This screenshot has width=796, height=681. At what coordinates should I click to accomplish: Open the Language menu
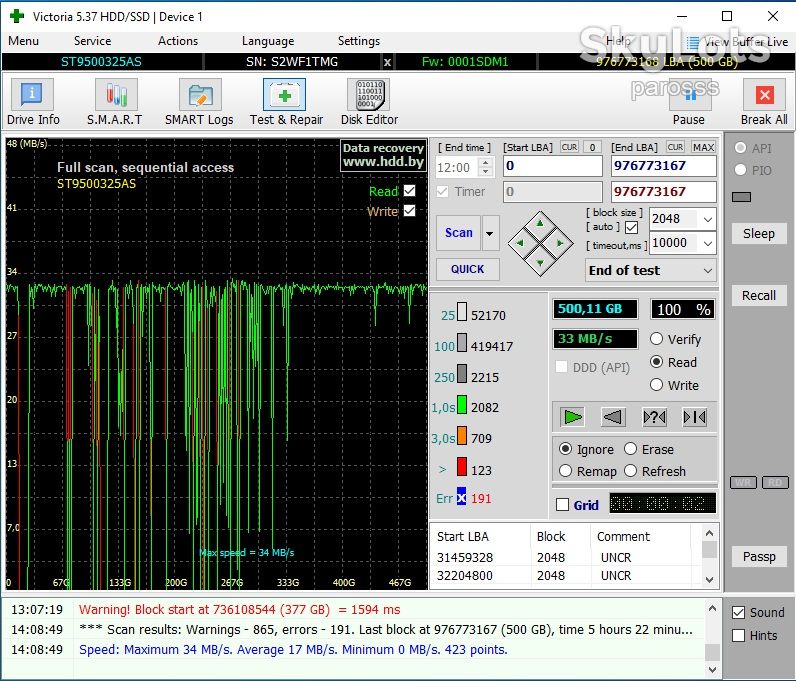point(268,41)
